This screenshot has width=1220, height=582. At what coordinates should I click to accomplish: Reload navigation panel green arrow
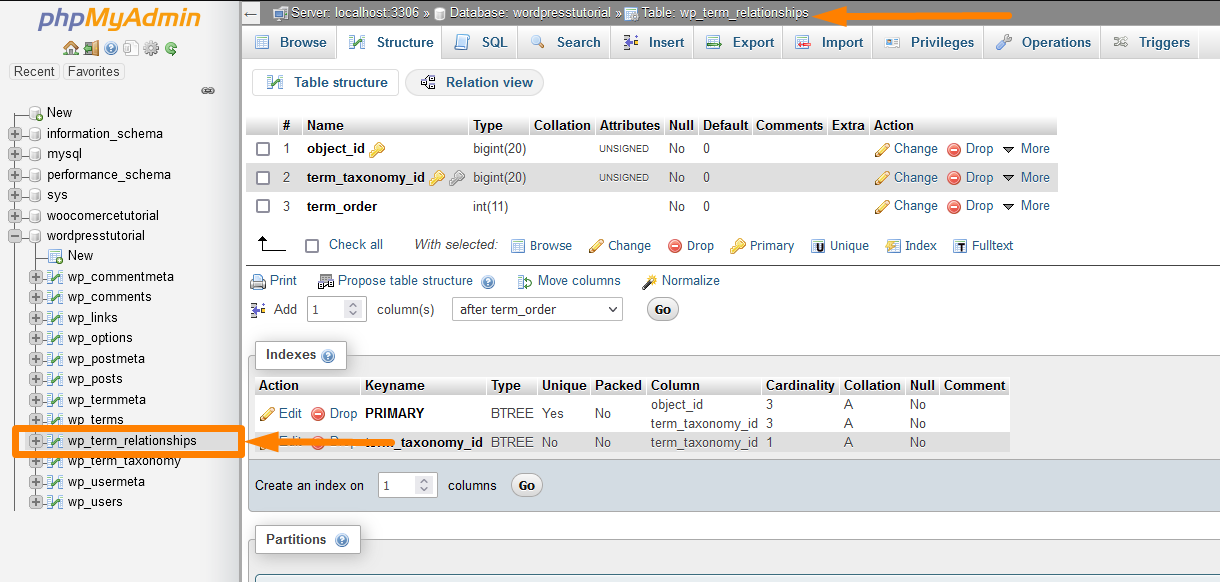(171, 48)
